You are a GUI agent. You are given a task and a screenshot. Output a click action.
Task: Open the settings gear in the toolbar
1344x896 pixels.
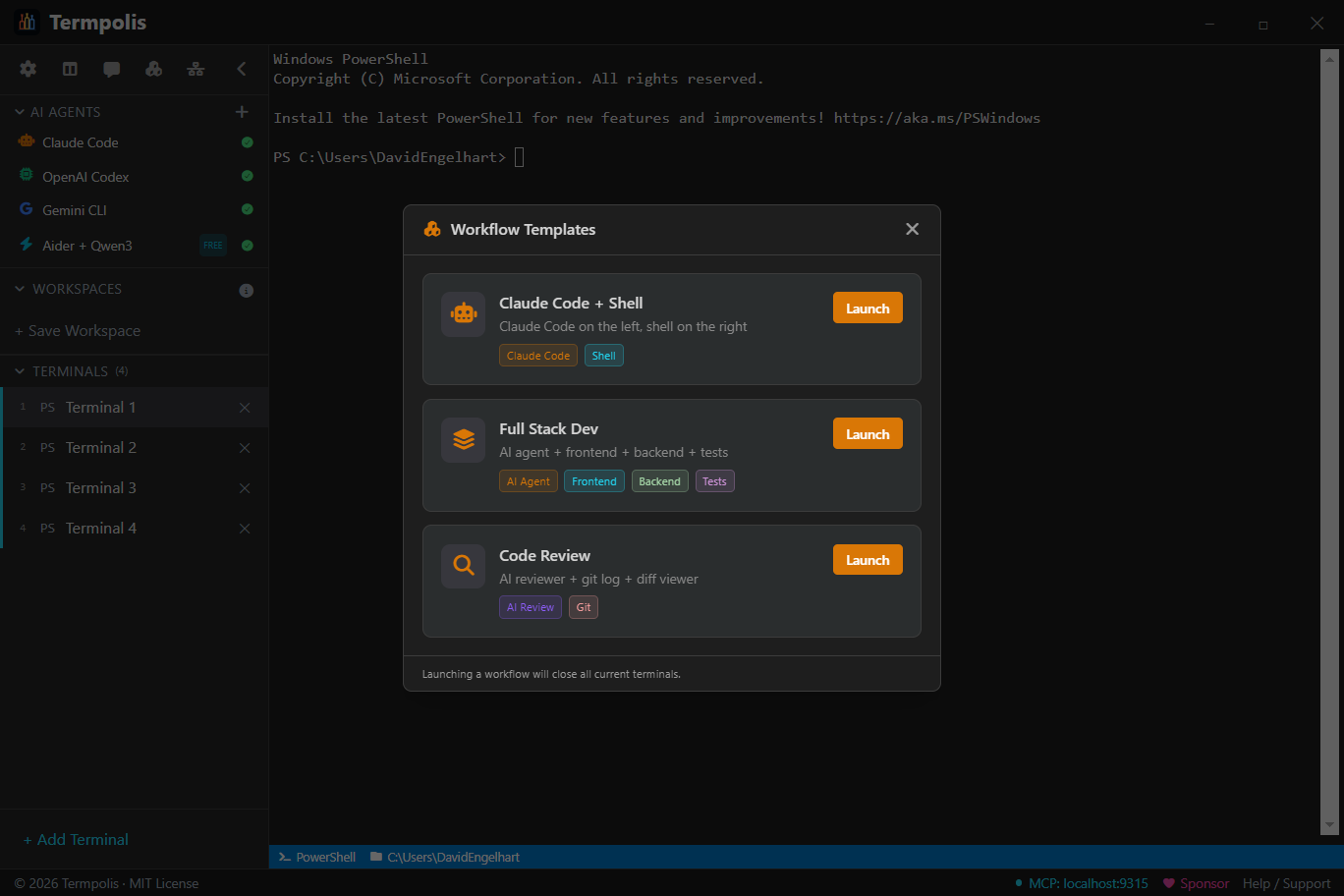[28, 69]
